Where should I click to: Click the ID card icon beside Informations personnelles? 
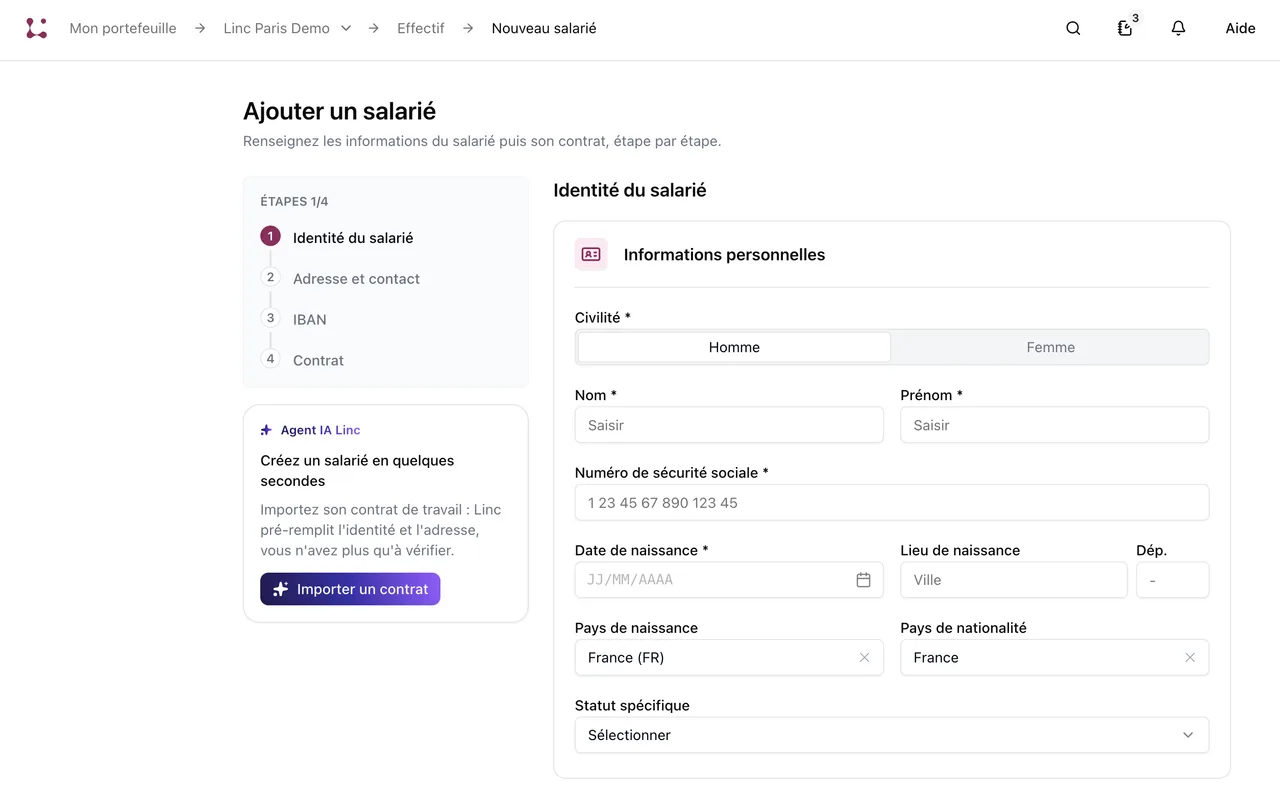point(591,254)
